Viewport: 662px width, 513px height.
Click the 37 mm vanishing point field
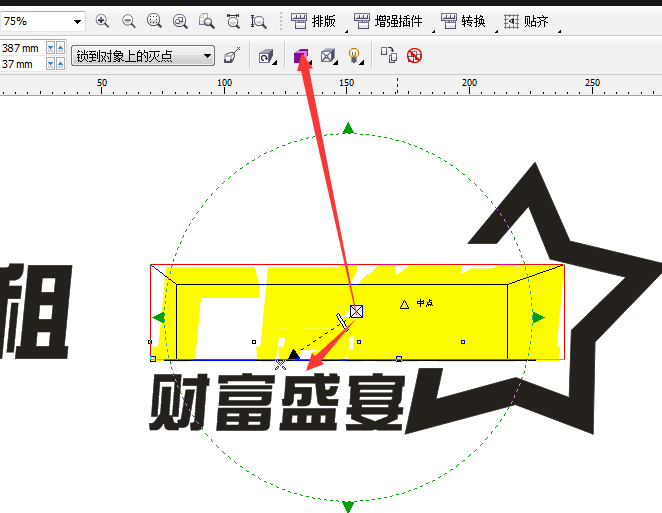click(22, 64)
